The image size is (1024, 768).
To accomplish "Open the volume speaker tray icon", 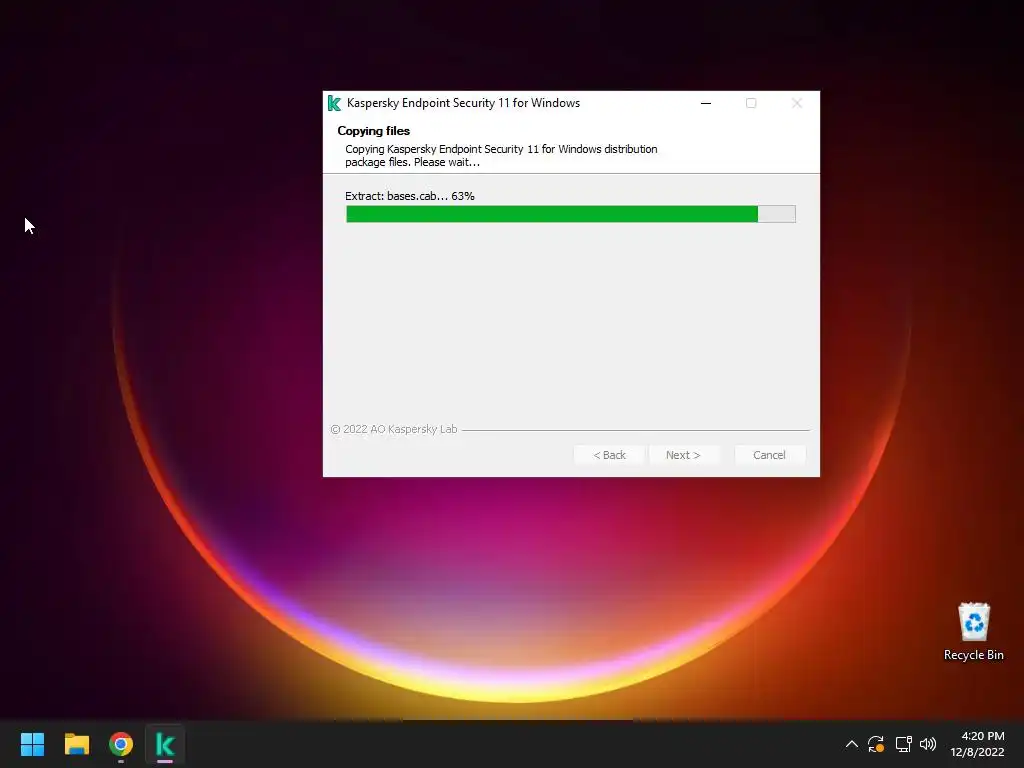I will click(928, 744).
